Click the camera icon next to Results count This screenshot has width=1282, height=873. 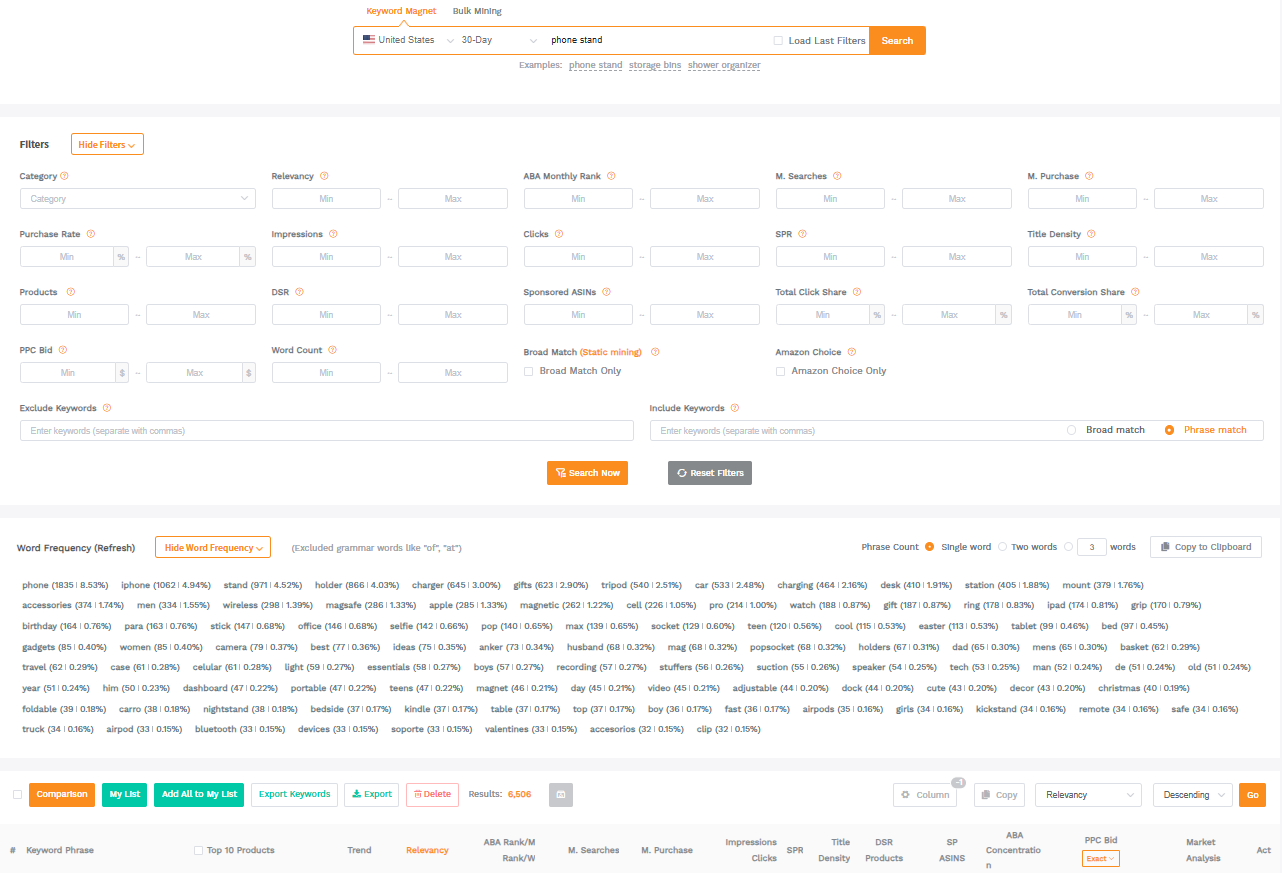point(560,794)
